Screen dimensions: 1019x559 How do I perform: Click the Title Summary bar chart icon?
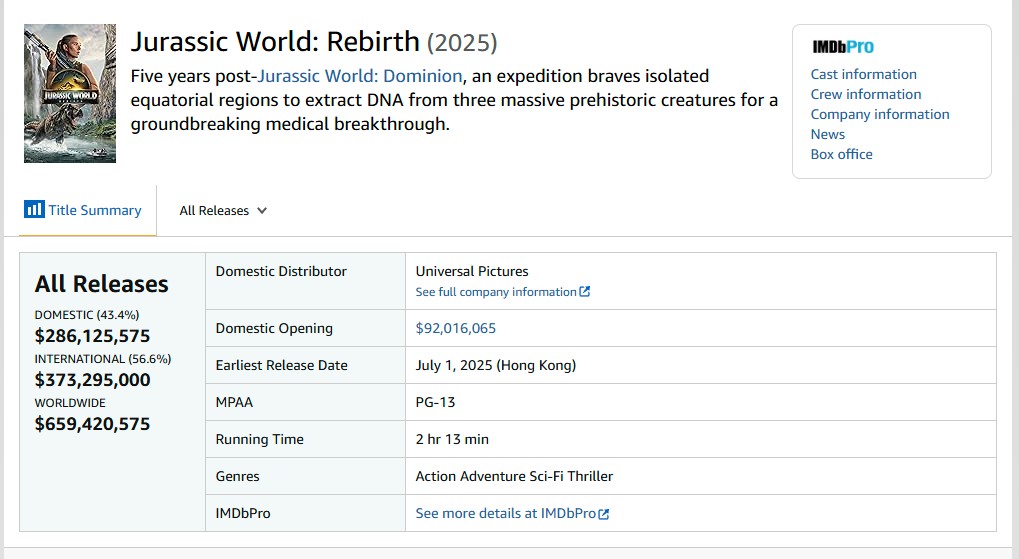(x=34, y=209)
